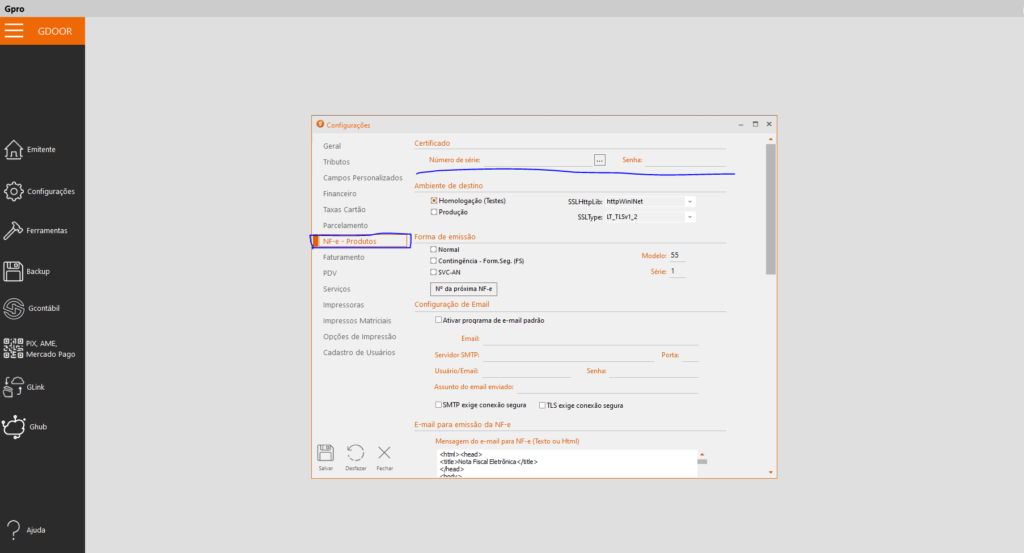Click the Configurações gear icon in sidebar
The height and width of the screenshot is (553, 1024).
14,191
